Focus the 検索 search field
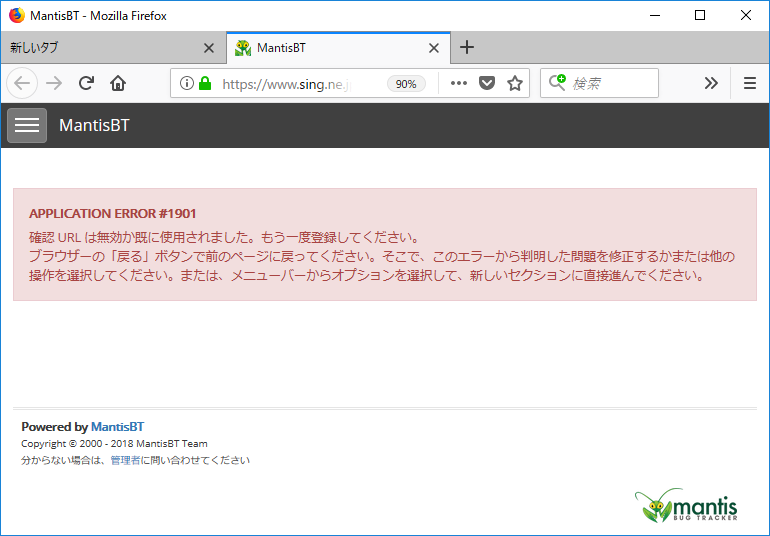The height and width of the screenshot is (536, 770). [600, 84]
